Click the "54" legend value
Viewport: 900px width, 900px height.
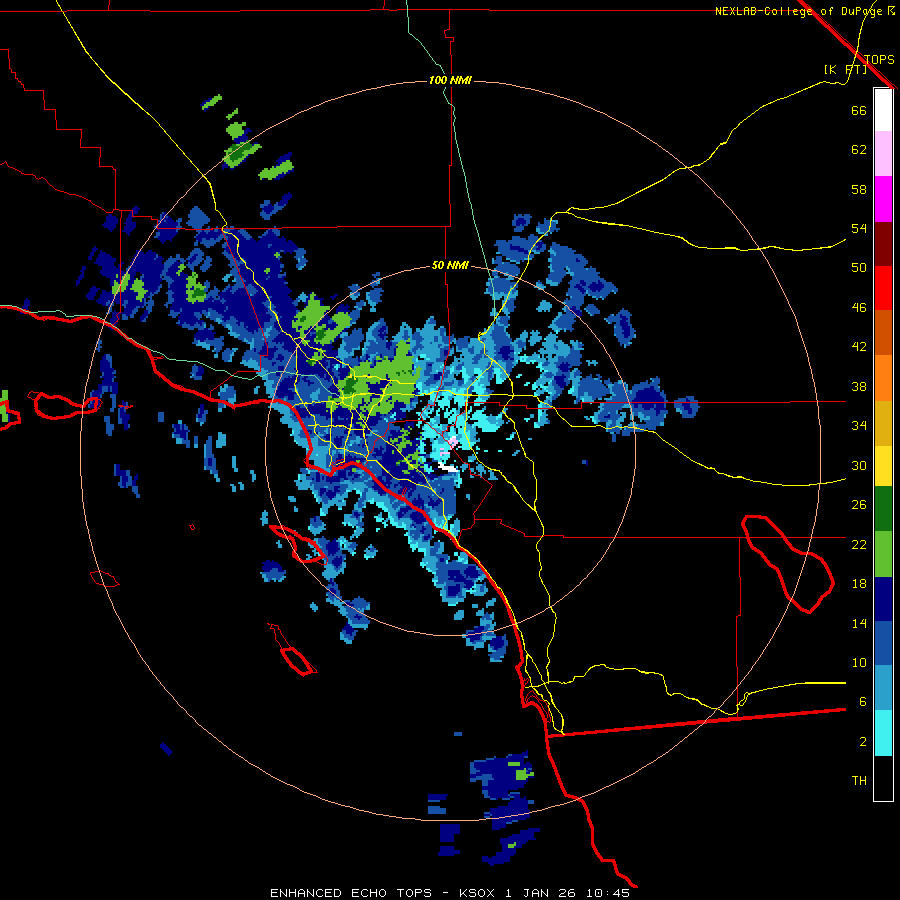[x=859, y=228]
